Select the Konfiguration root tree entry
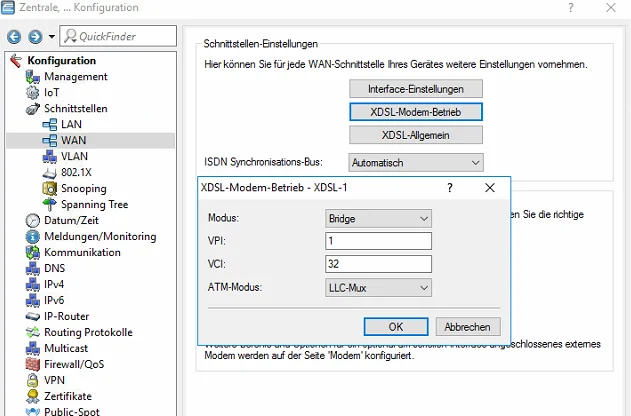The width and height of the screenshot is (631, 416). pos(62,60)
